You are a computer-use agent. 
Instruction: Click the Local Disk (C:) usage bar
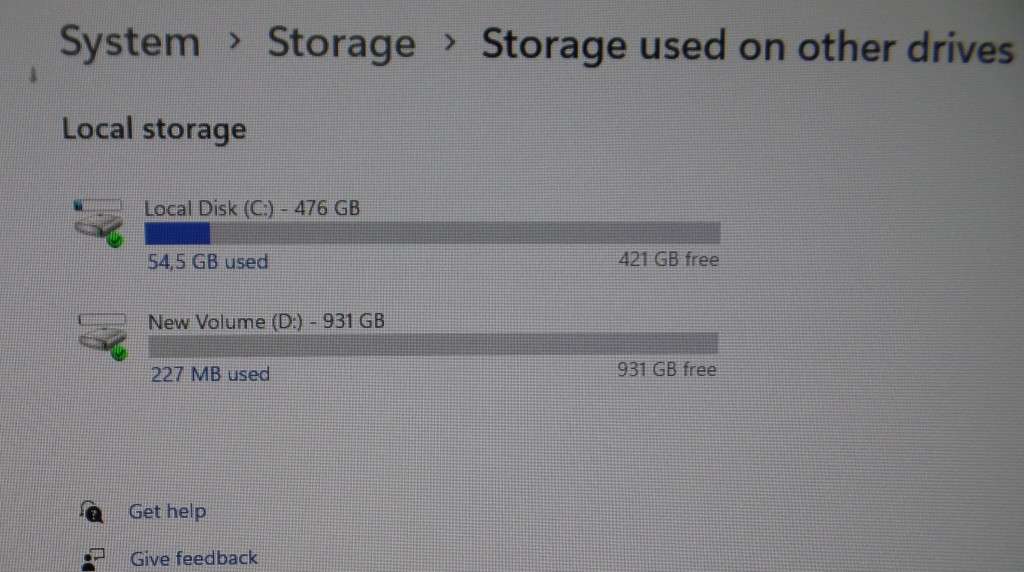[x=432, y=233]
